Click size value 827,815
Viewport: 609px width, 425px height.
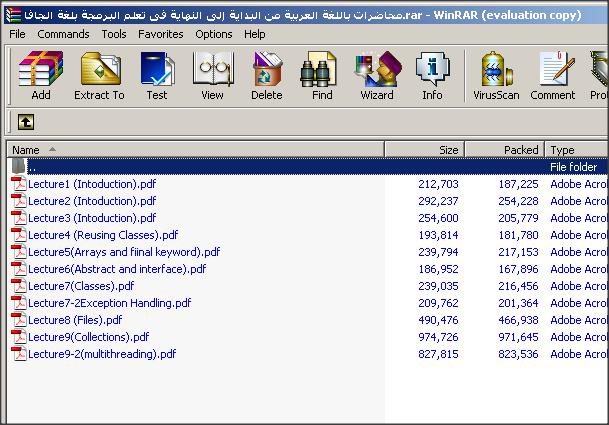pyautogui.click(x=438, y=354)
